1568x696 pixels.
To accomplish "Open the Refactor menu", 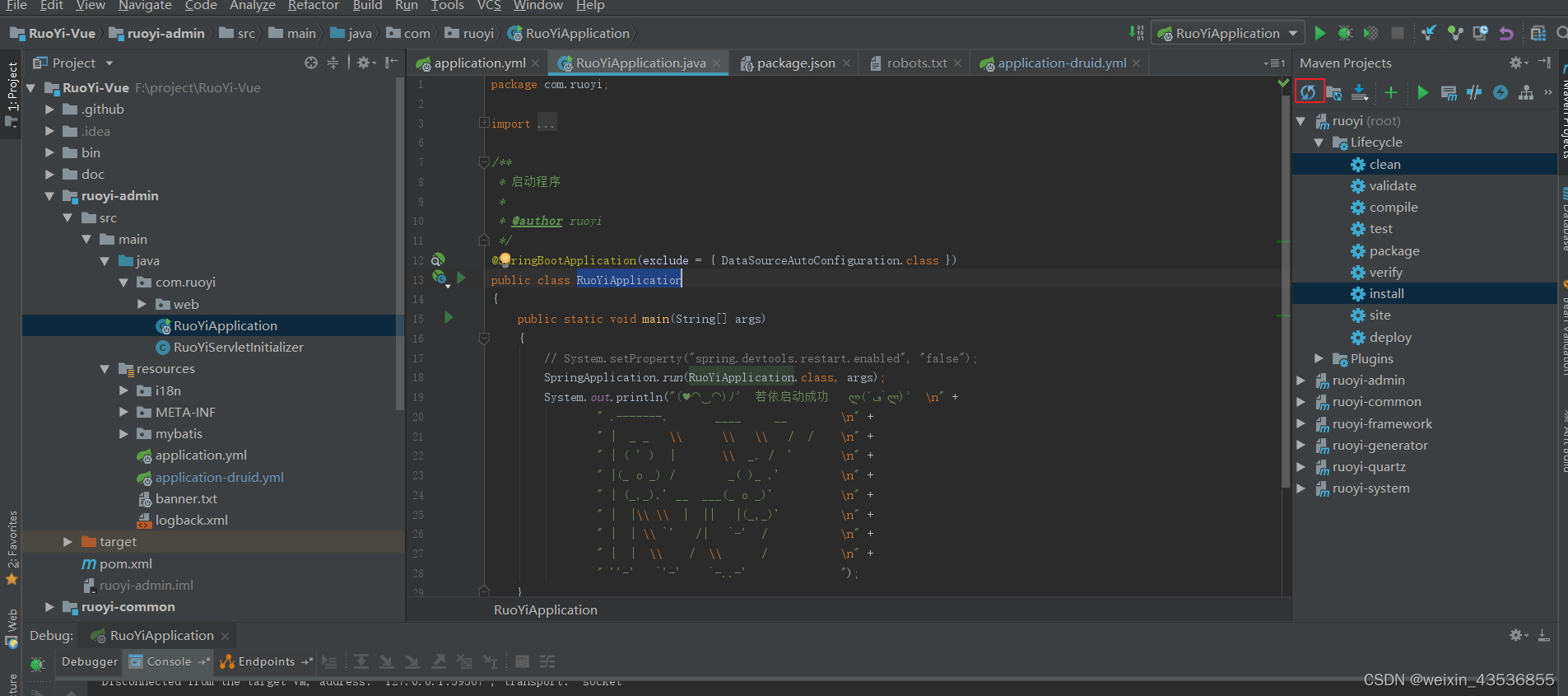I will pos(313,6).
